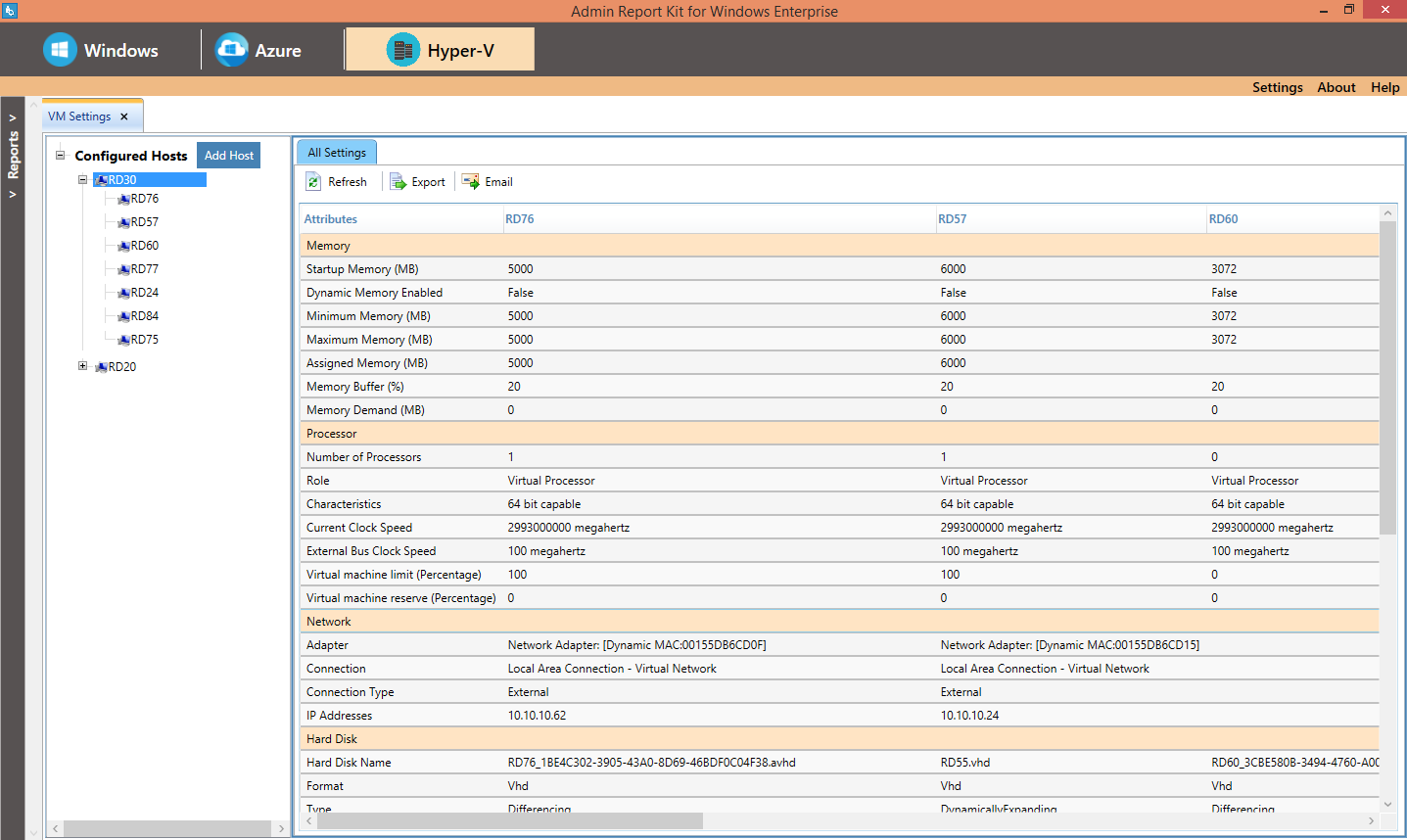Click the Connection Type row label
1407x840 pixels.
pos(350,692)
